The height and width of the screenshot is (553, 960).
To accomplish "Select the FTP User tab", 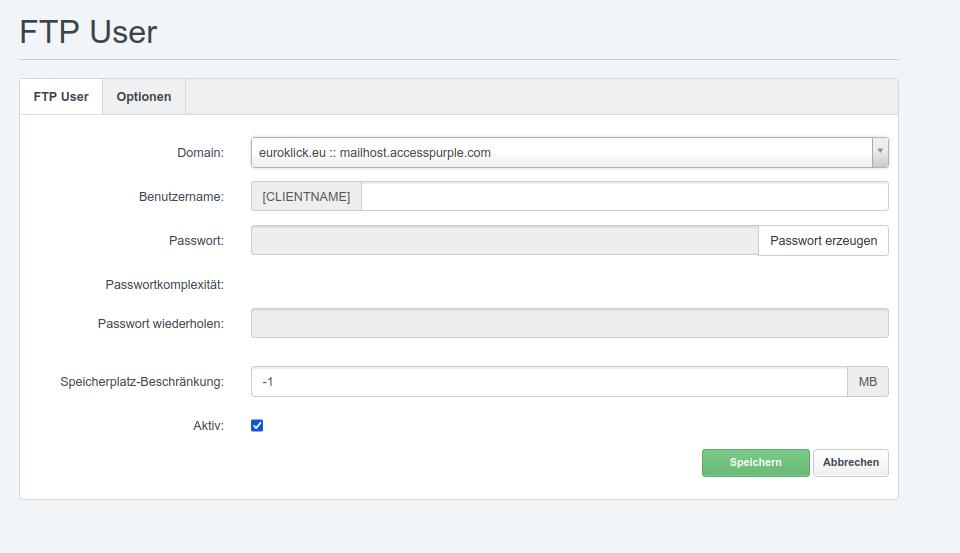I will (61, 97).
